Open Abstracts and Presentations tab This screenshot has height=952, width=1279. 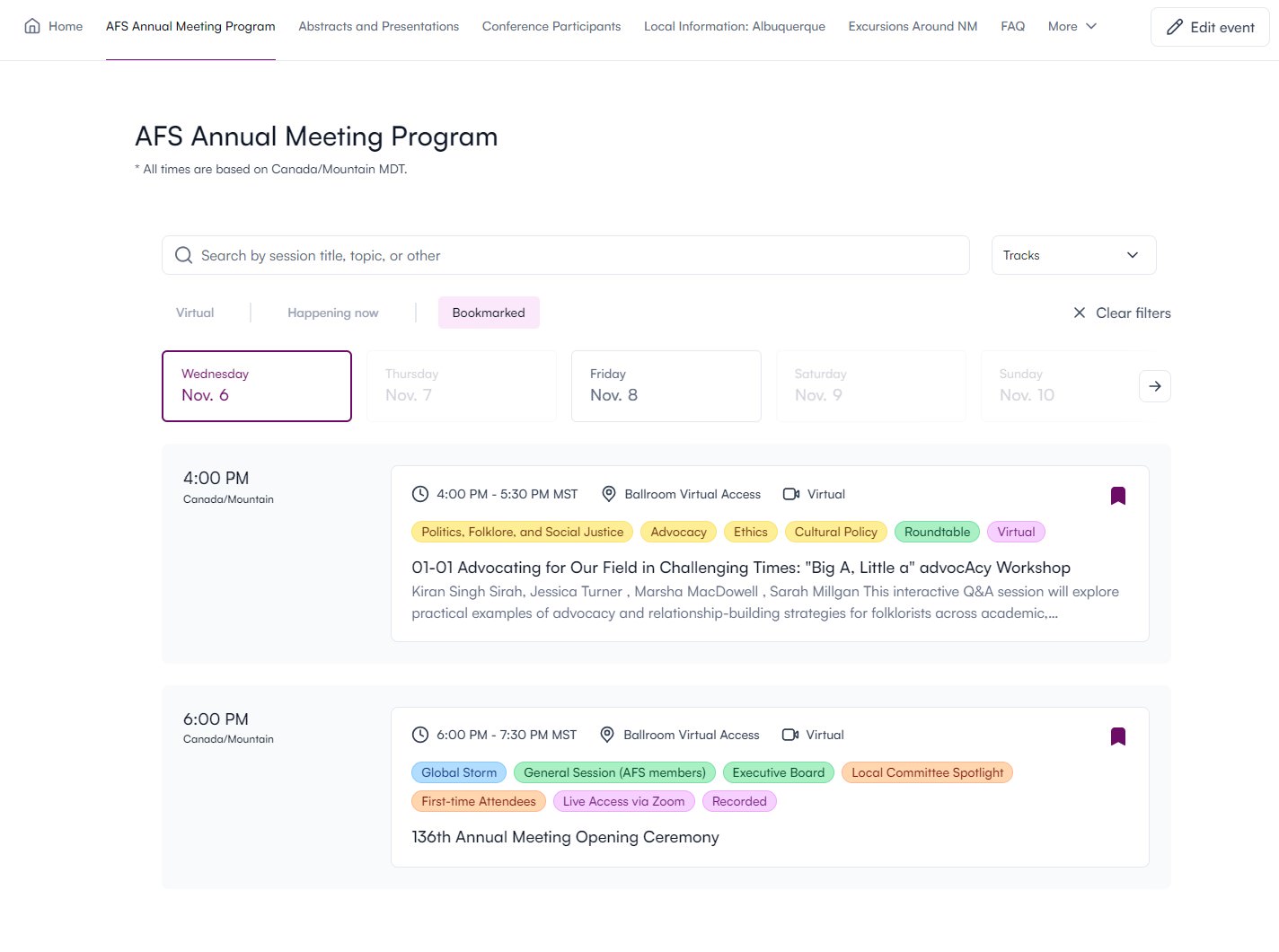click(x=378, y=26)
